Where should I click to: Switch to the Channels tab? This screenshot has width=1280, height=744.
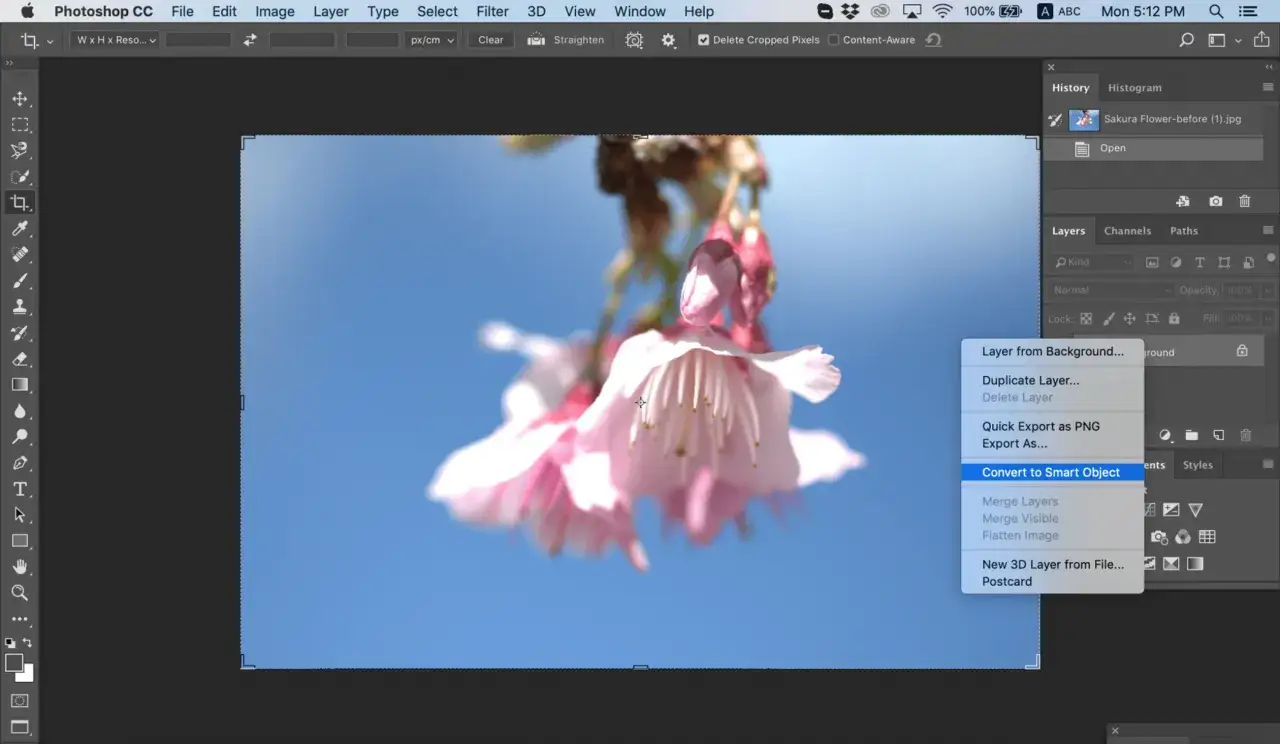pos(1127,231)
